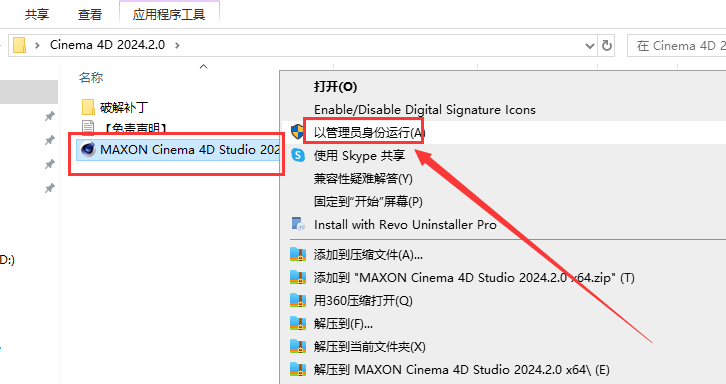
Task: Click the icon beside 解压到当前文件夹(X)
Action: (298, 346)
